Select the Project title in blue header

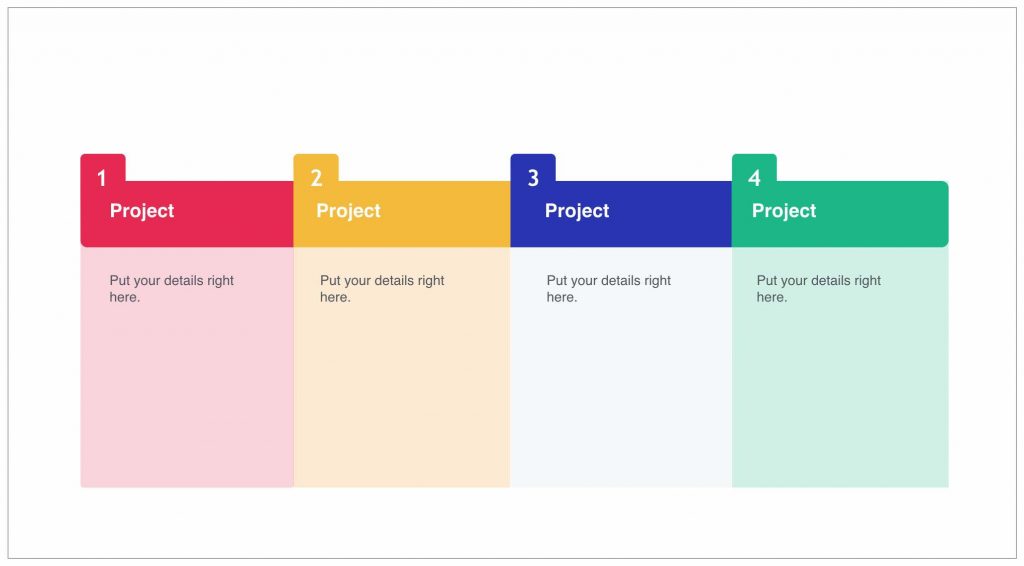coord(577,211)
